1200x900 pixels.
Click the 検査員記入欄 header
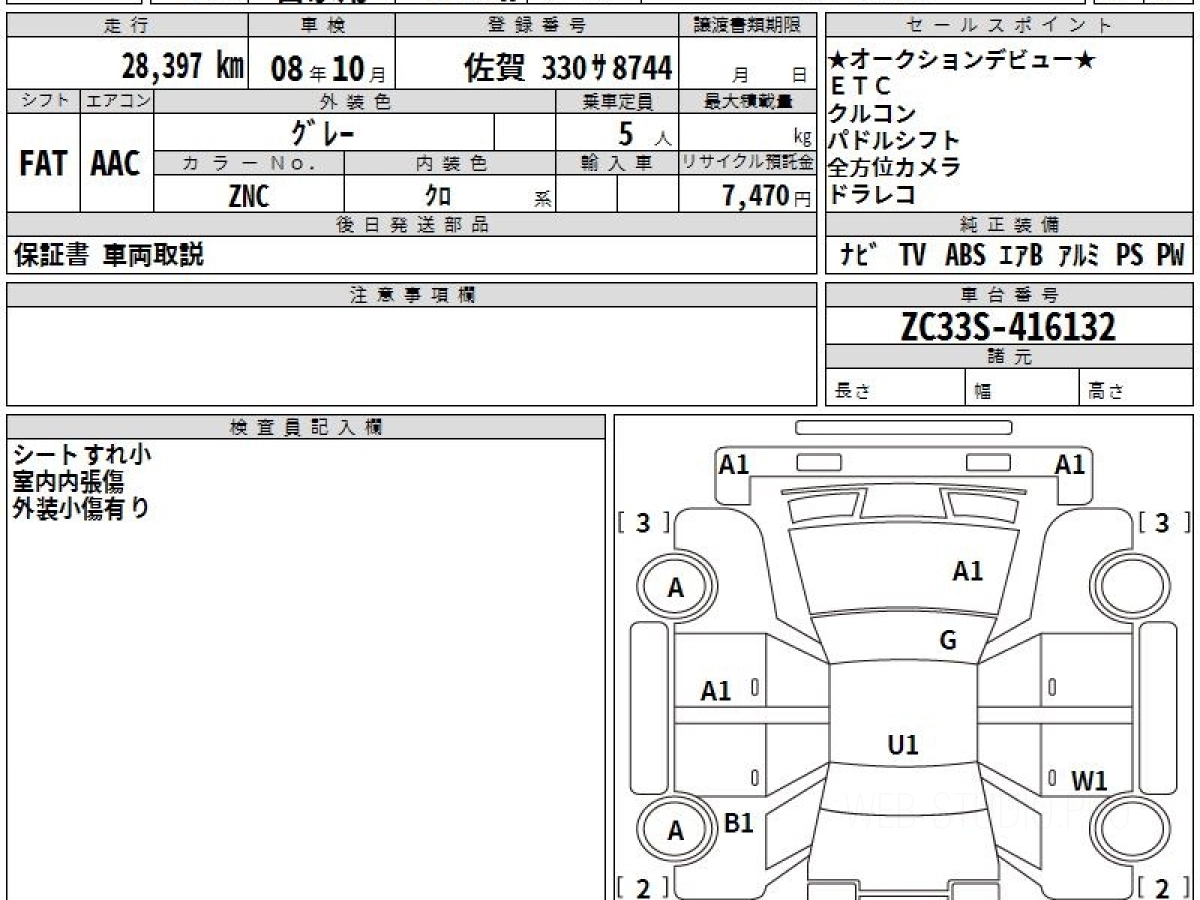306,427
